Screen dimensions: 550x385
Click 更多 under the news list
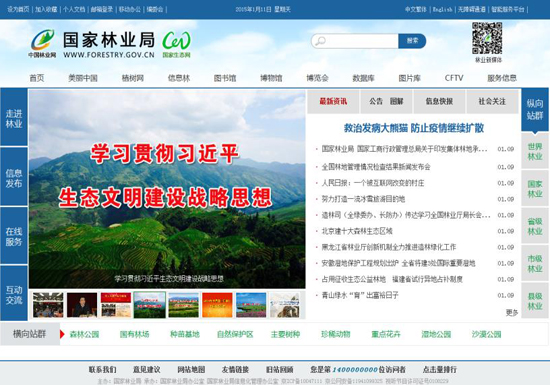pos(512,312)
